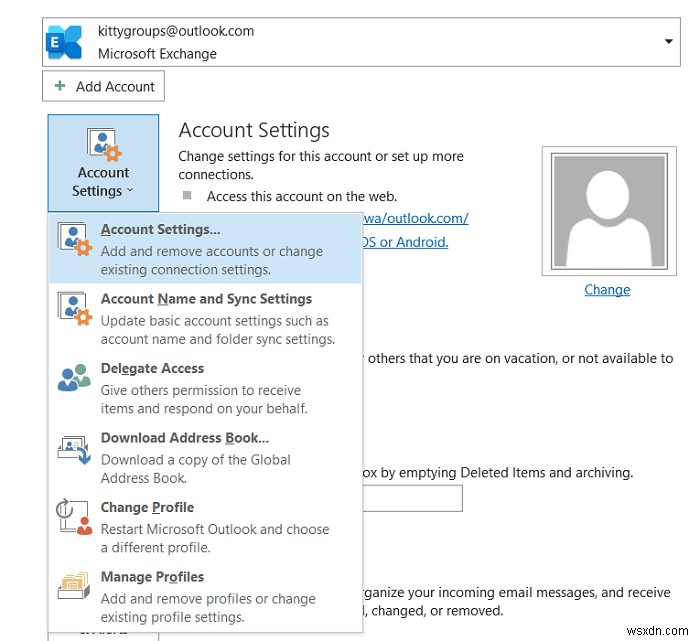Click the Download Address Book icon

tap(74, 449)
